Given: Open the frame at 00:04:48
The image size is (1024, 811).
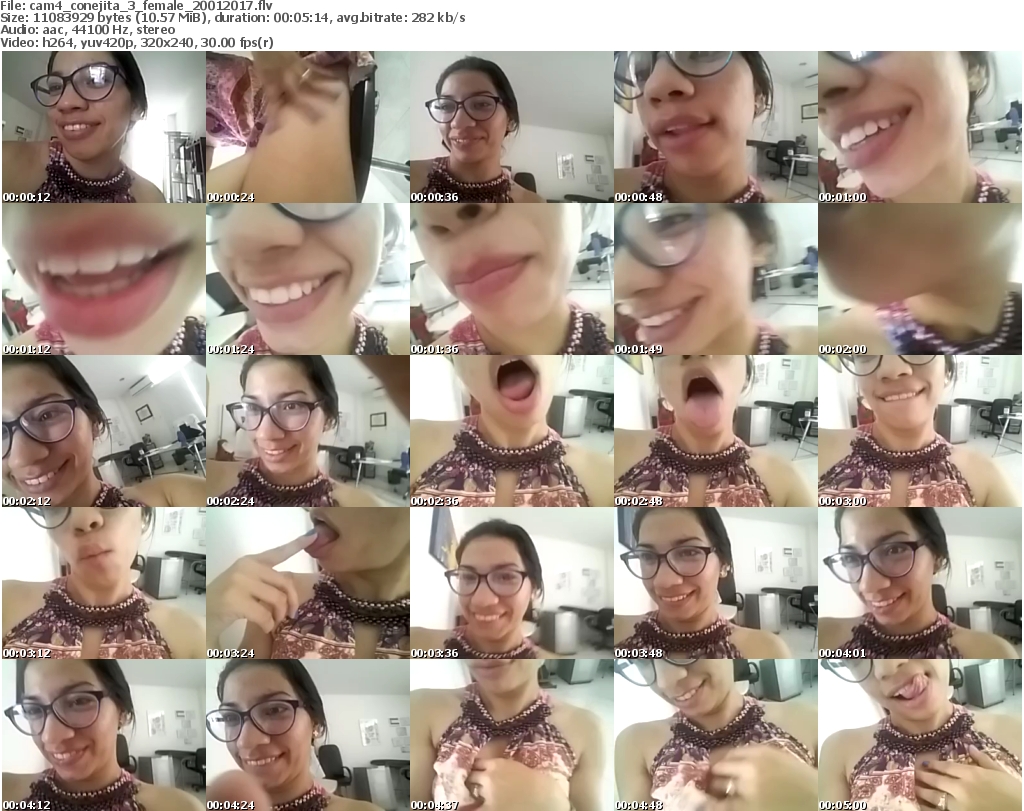Looking at the screenshot, I should point(716,735).
